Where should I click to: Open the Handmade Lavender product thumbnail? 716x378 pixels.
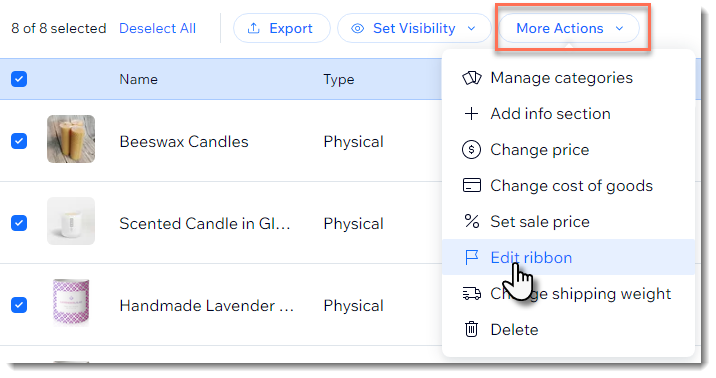coord(71,302)
